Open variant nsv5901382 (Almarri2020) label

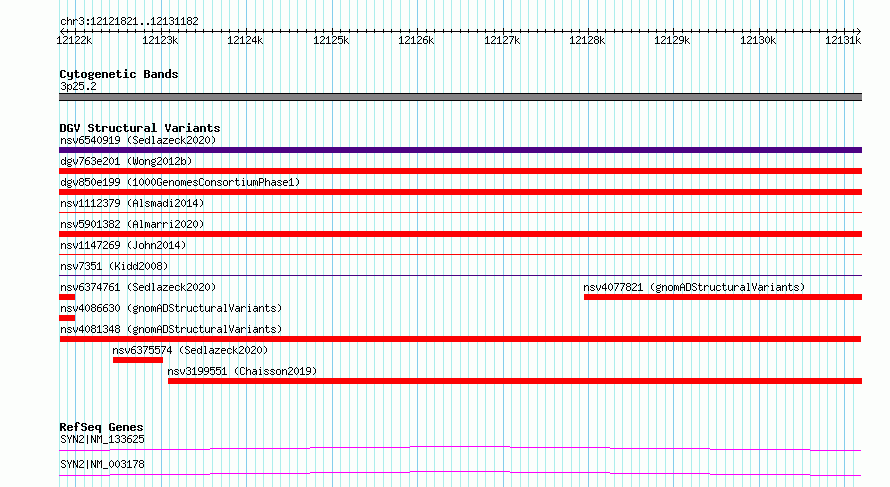tap(132, 224)
